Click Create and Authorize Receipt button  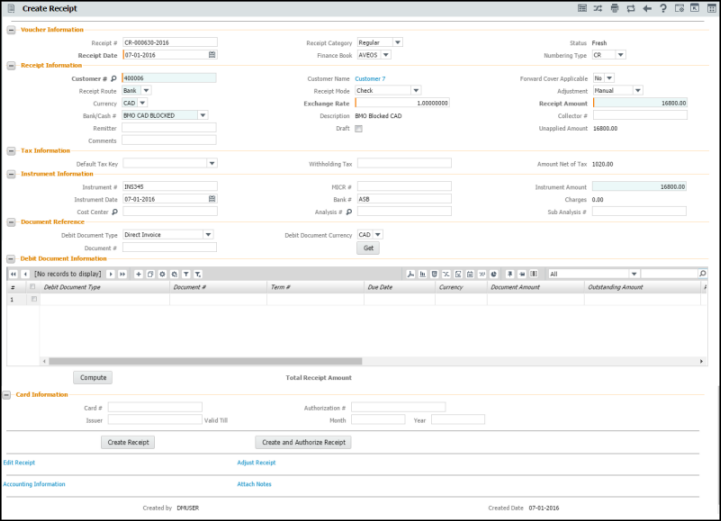tap(303, 442)
